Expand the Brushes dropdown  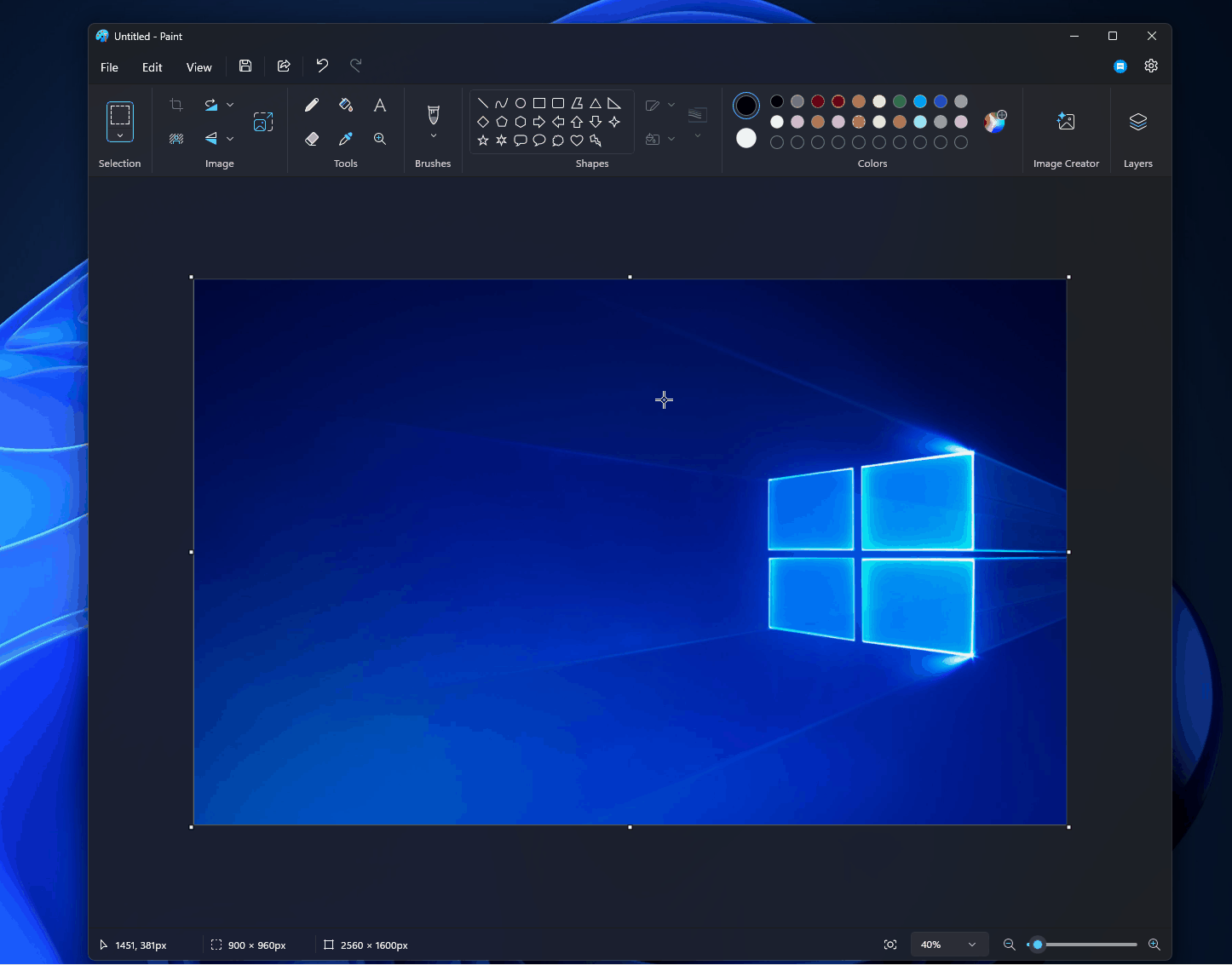click(433, 135)
